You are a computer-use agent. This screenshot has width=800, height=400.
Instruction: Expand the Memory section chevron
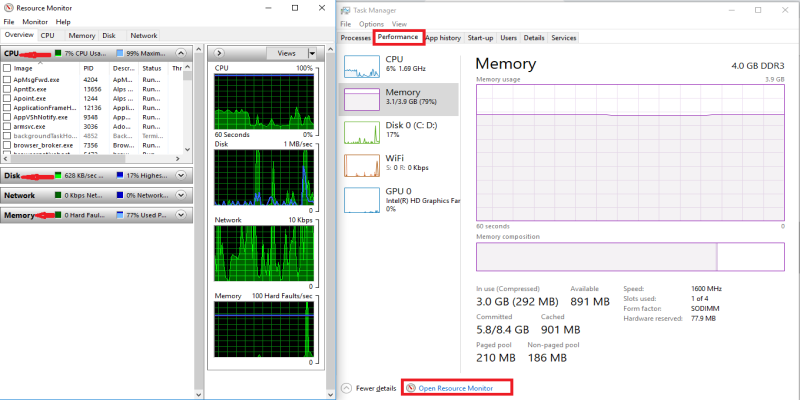[181, 215]
